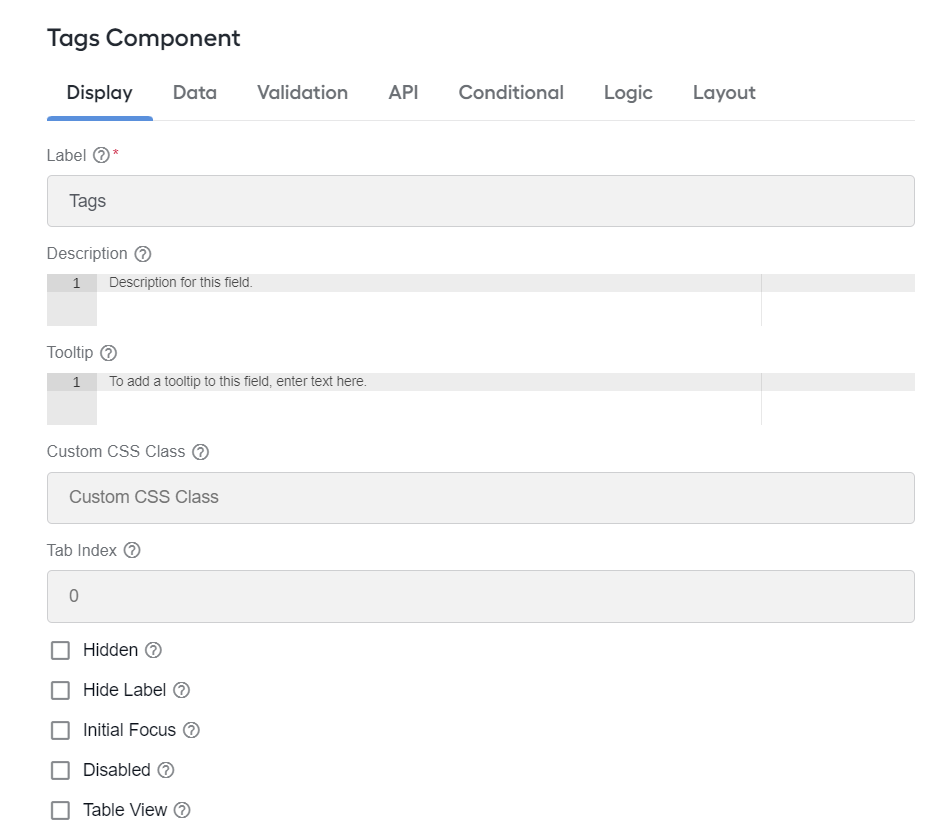The image size is (931, 832).
Task: Click the help icon beside Disabled
Action: point(166,770)
